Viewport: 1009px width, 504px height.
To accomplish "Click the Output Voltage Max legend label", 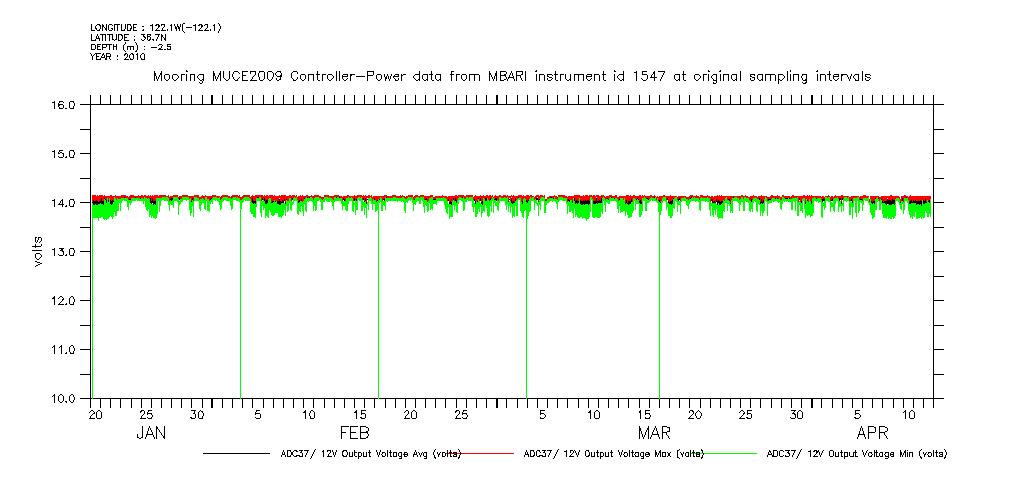I will click(614, 454).
